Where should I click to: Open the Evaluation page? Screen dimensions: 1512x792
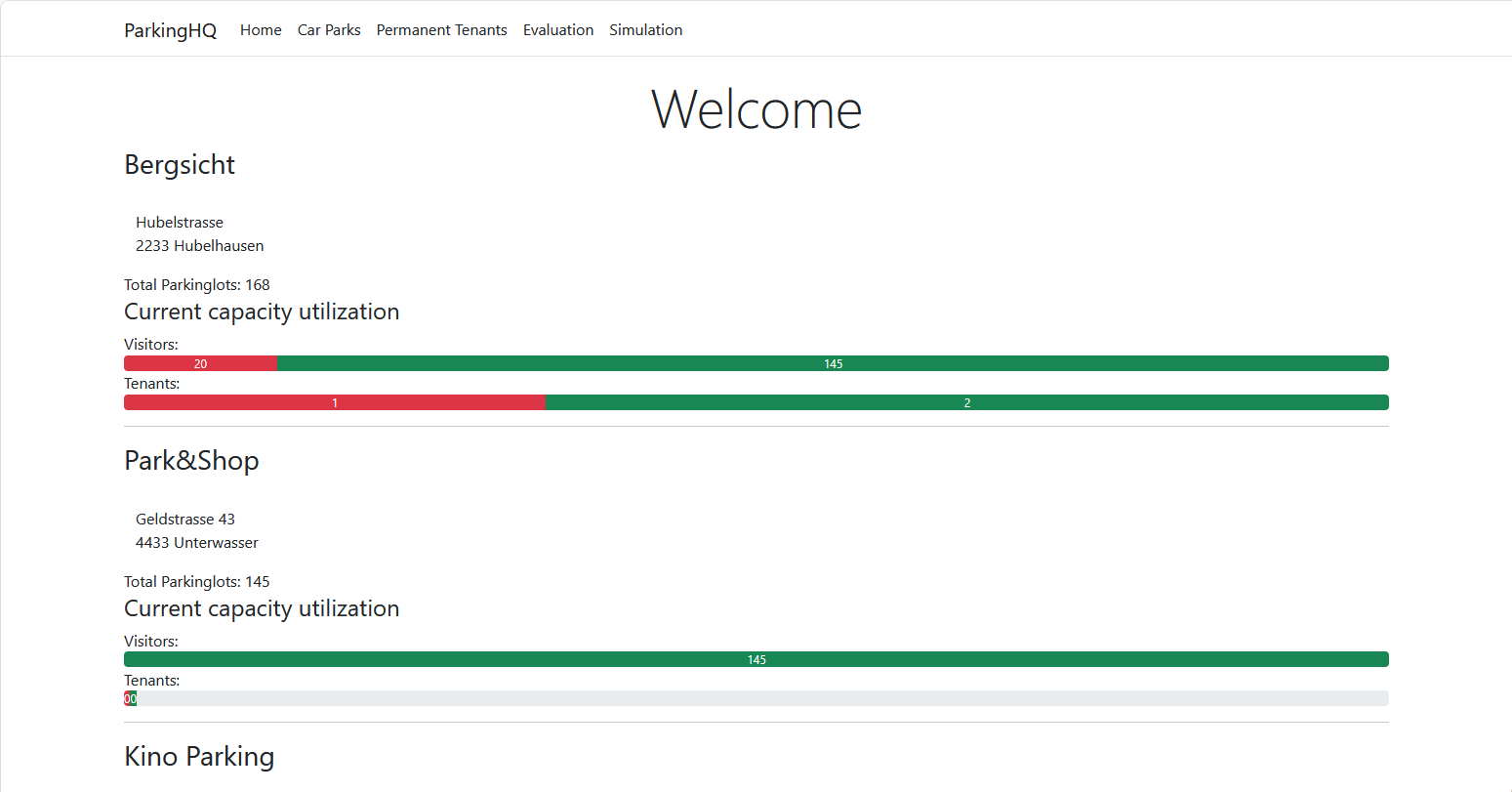pos(558,30)
